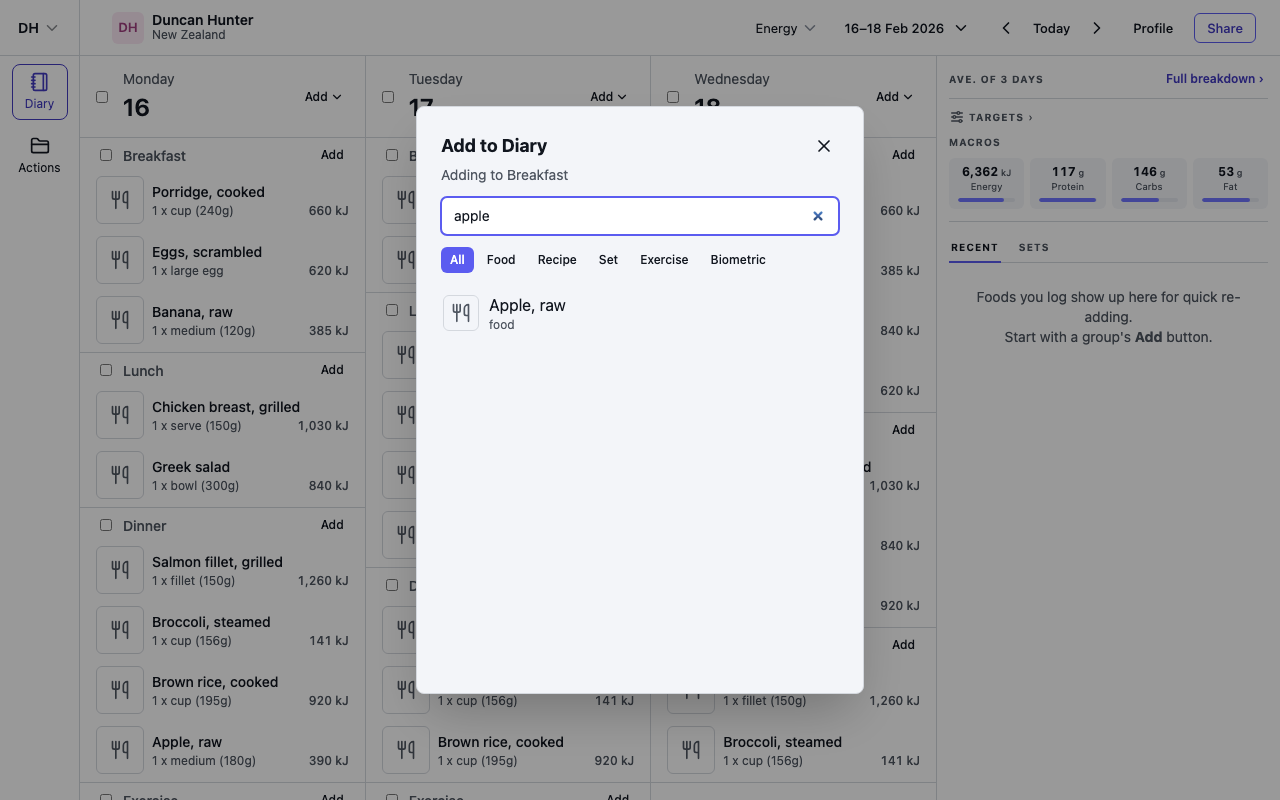
Task: Open Wednesday's Add dropdown
Action: [x=895, y=97]
